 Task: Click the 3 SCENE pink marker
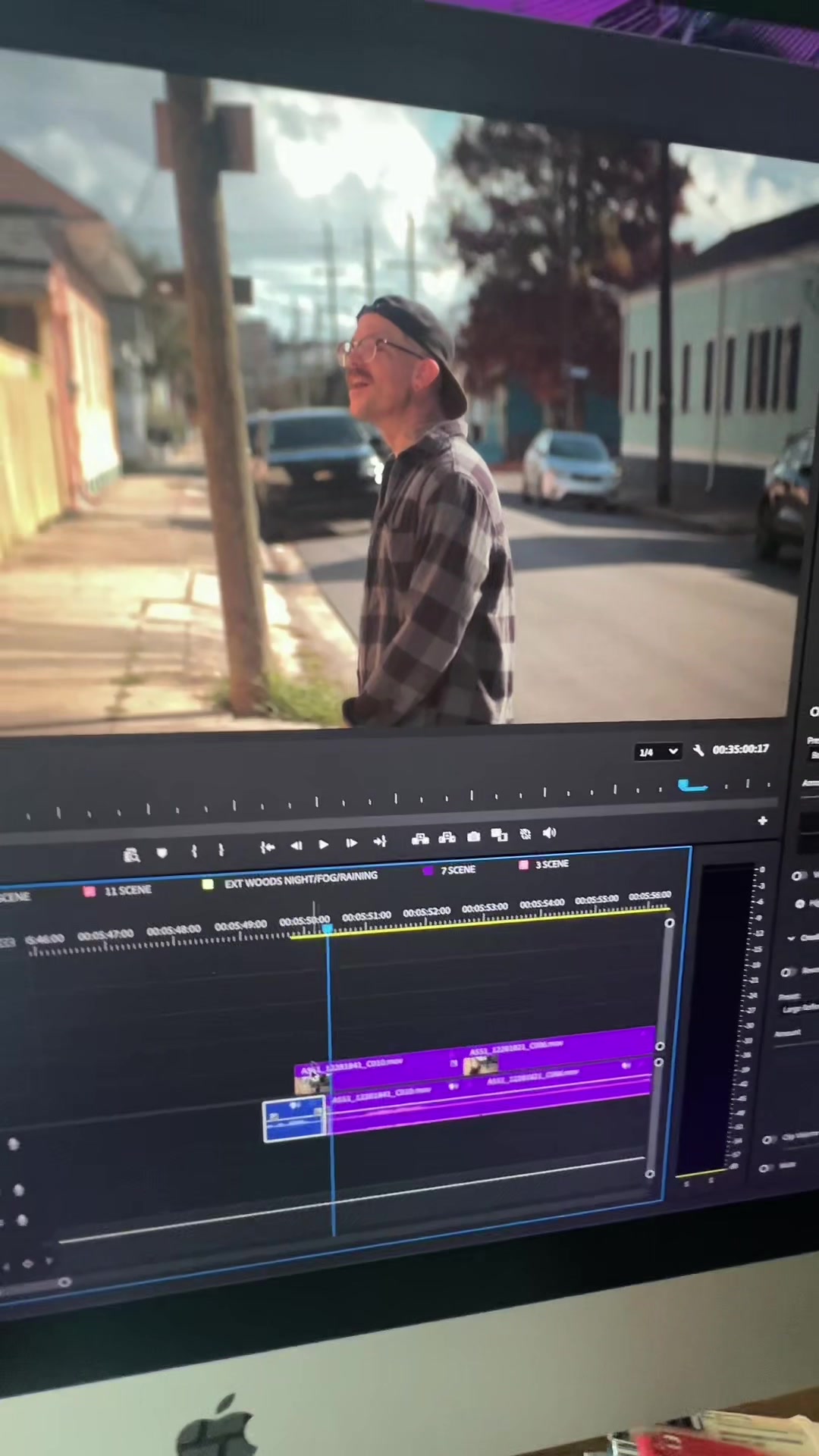[544, 864]
